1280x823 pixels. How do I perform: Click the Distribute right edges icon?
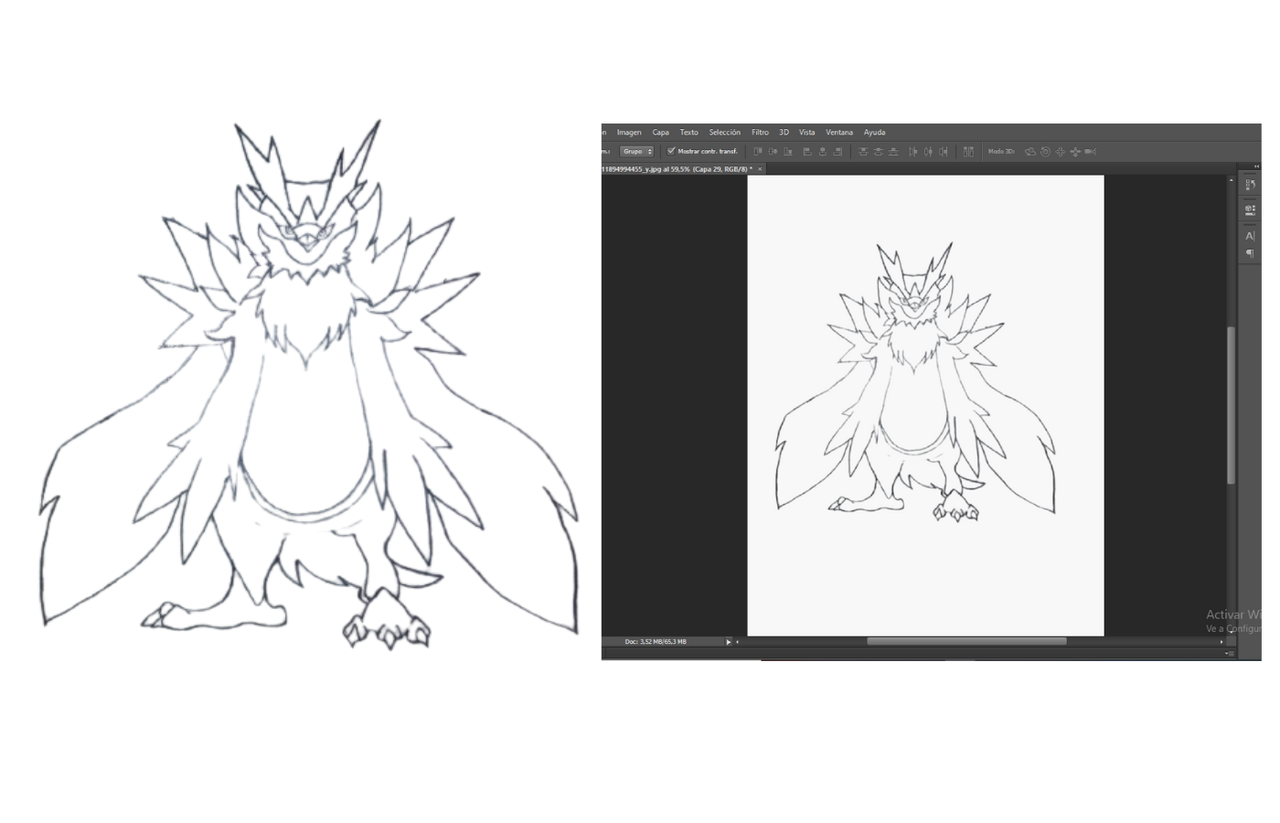point(943,151)
